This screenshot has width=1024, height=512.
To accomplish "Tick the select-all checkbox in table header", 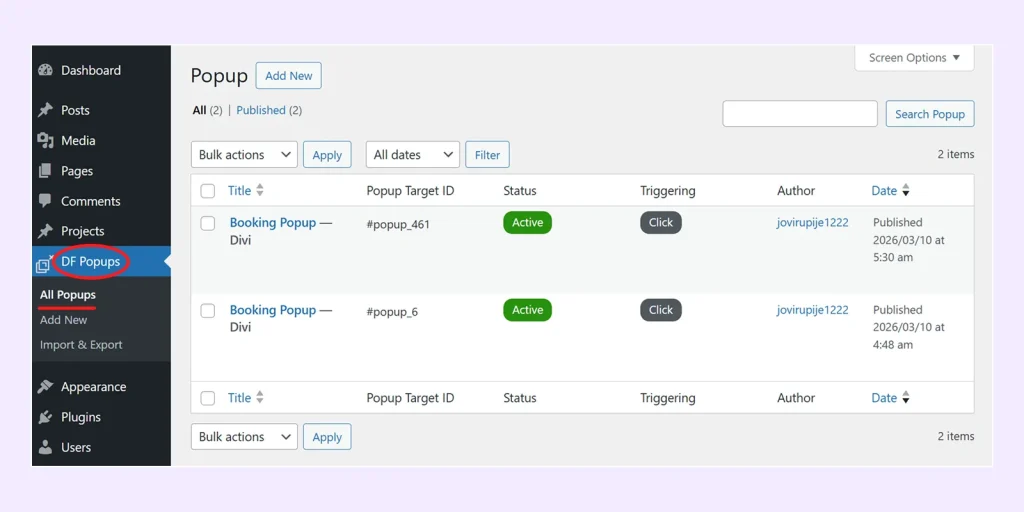I will coord(208,191).
